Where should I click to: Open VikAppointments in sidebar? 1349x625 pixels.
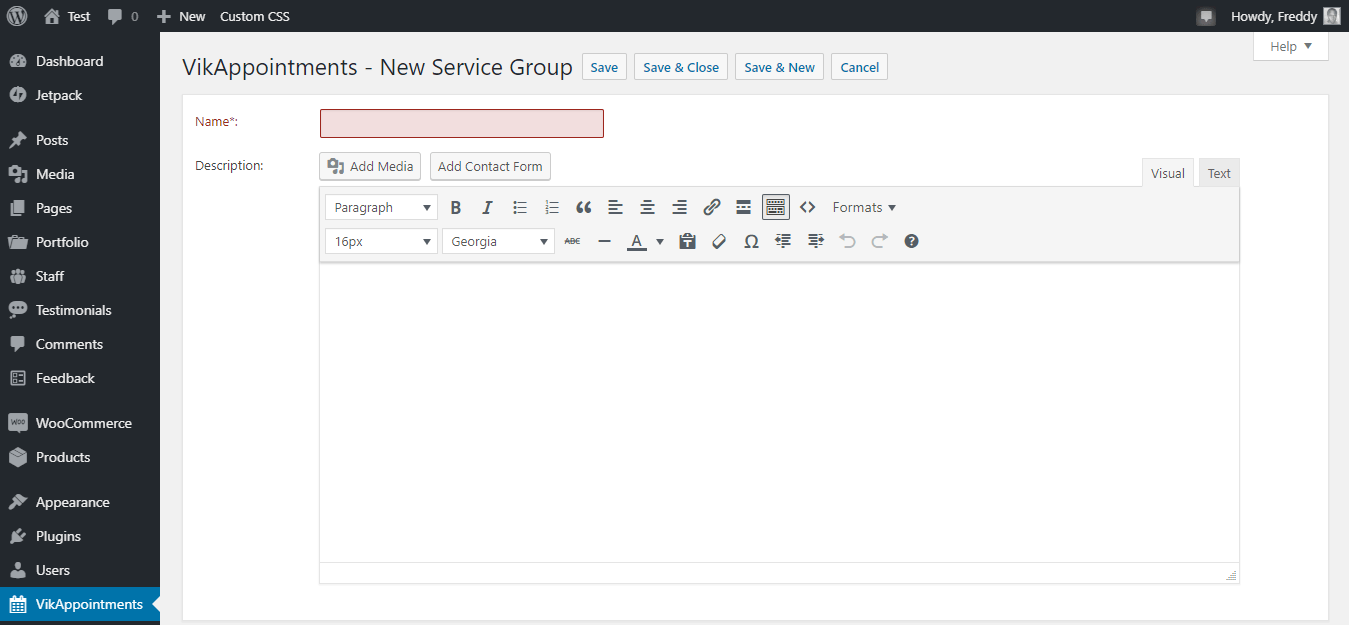pos(80,604)
